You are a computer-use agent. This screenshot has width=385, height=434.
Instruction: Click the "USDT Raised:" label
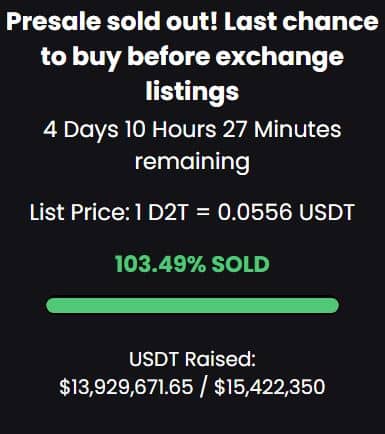(x=192, y=359)
